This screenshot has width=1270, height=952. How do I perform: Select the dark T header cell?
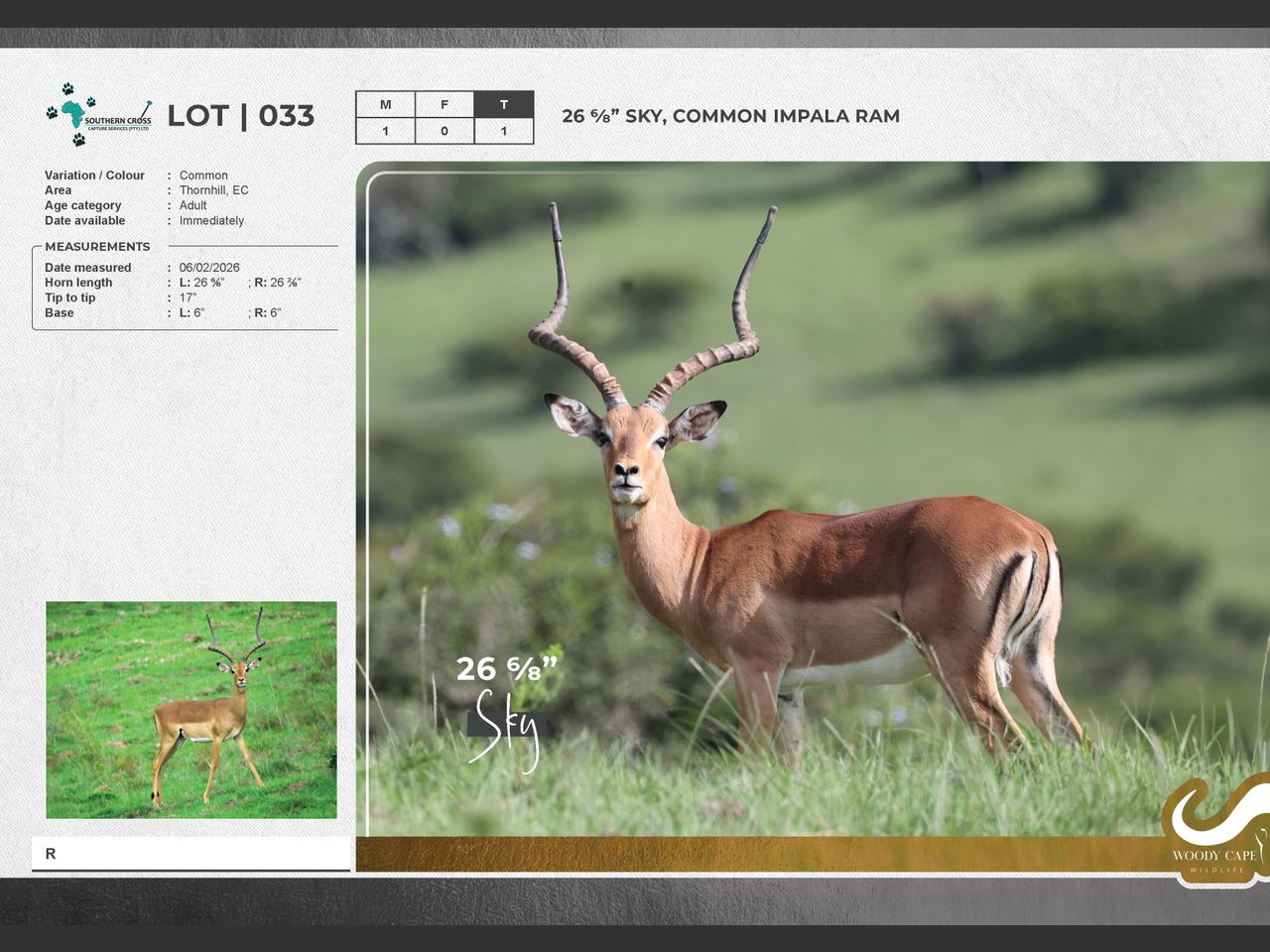504,104
